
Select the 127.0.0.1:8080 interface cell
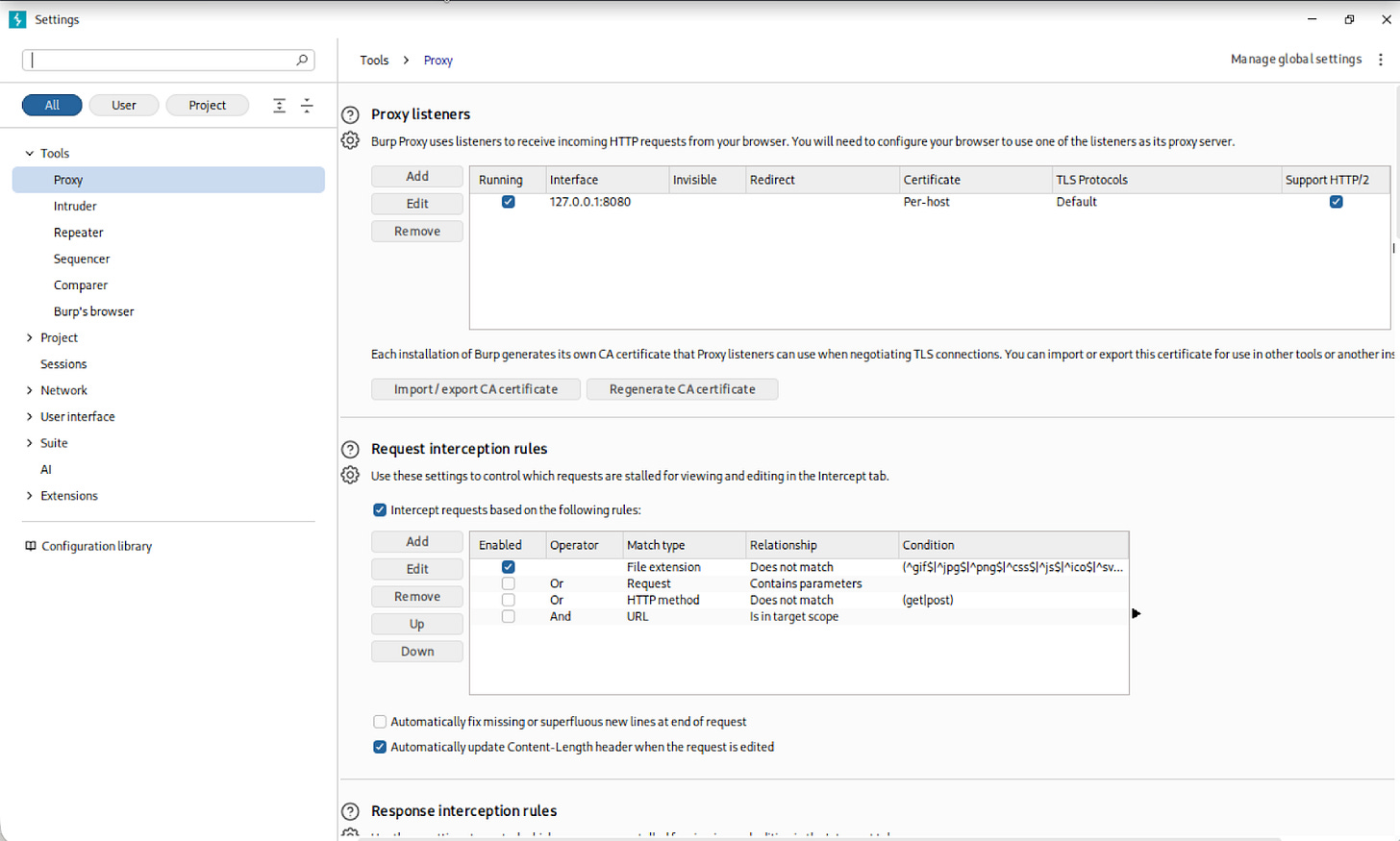coord(607,202)
